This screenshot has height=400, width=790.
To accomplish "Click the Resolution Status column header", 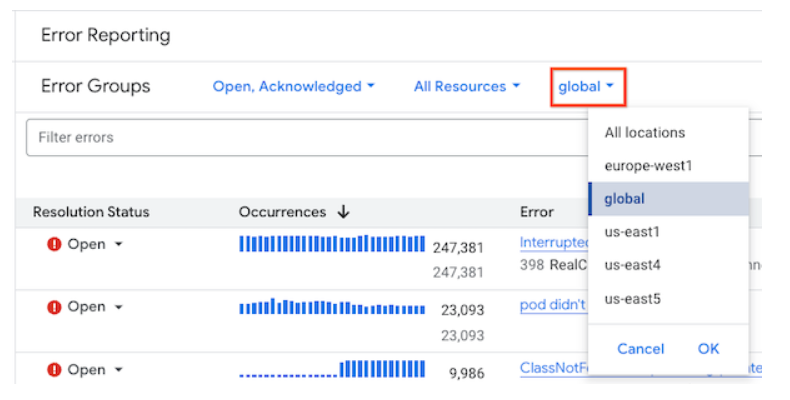I will coord(91,212).
